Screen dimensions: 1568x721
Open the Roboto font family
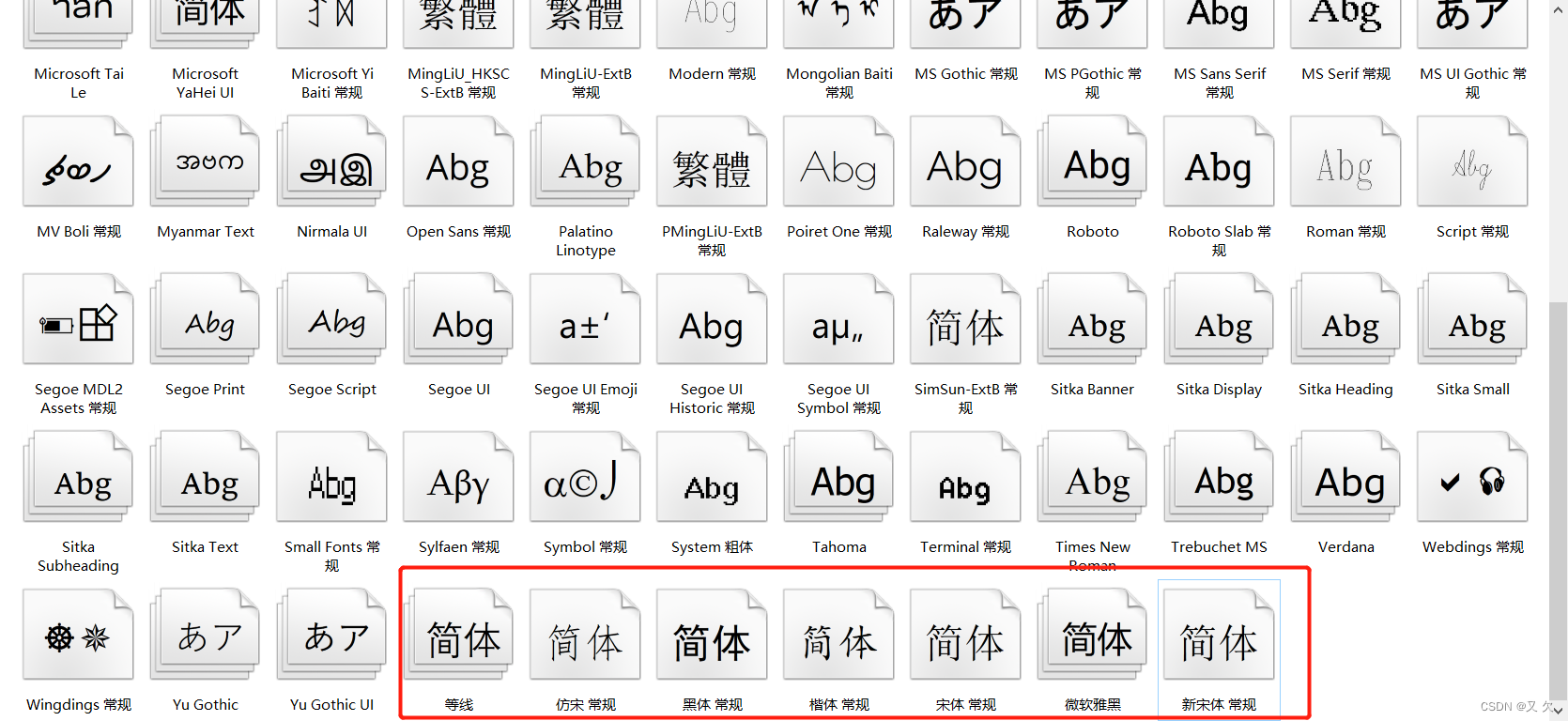point(1092,161)
